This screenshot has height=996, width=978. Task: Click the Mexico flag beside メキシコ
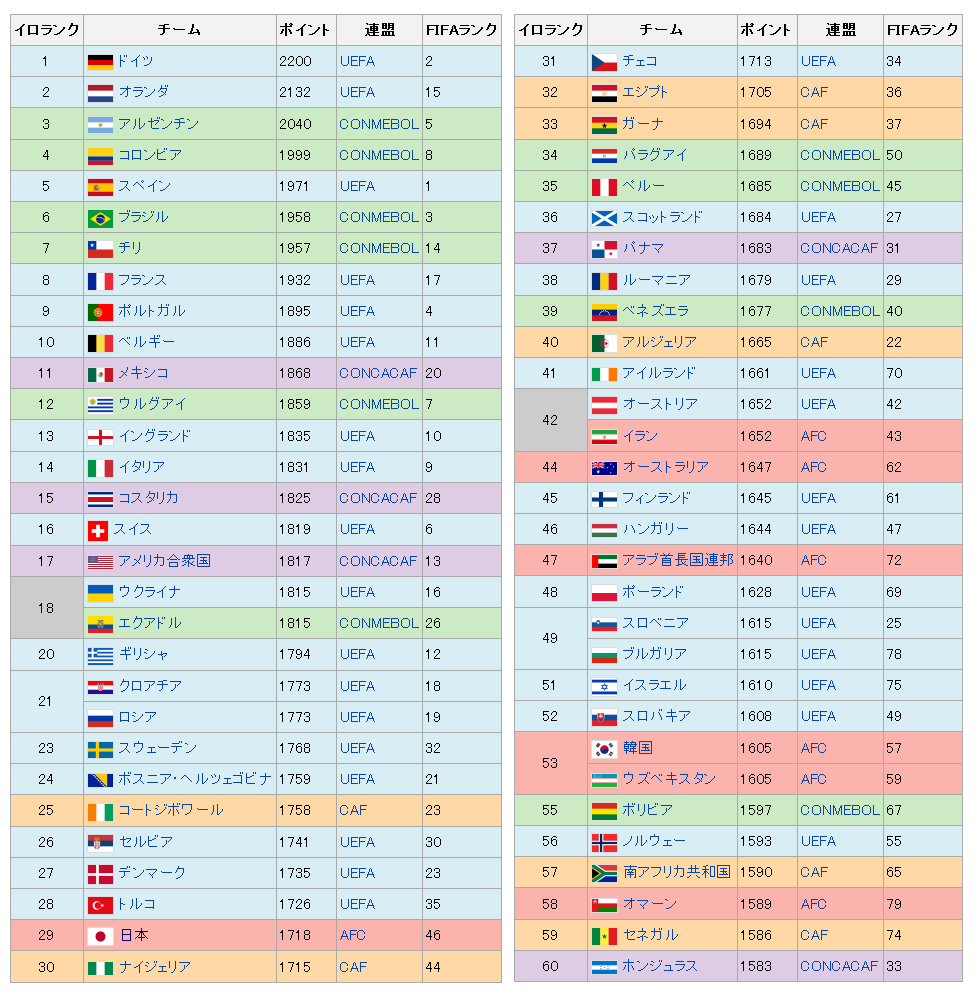(x=100, y=374)
